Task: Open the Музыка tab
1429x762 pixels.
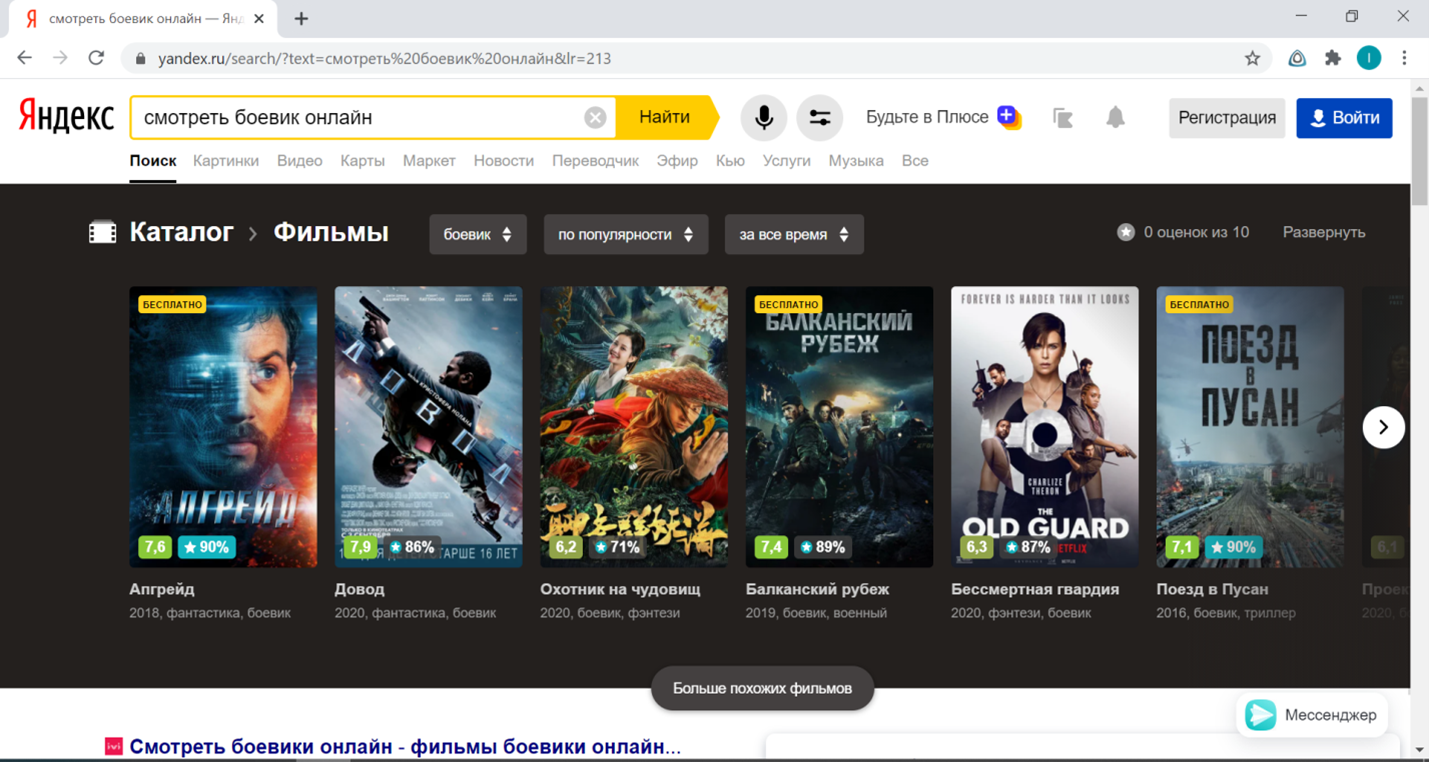Action: coord(856,161)
